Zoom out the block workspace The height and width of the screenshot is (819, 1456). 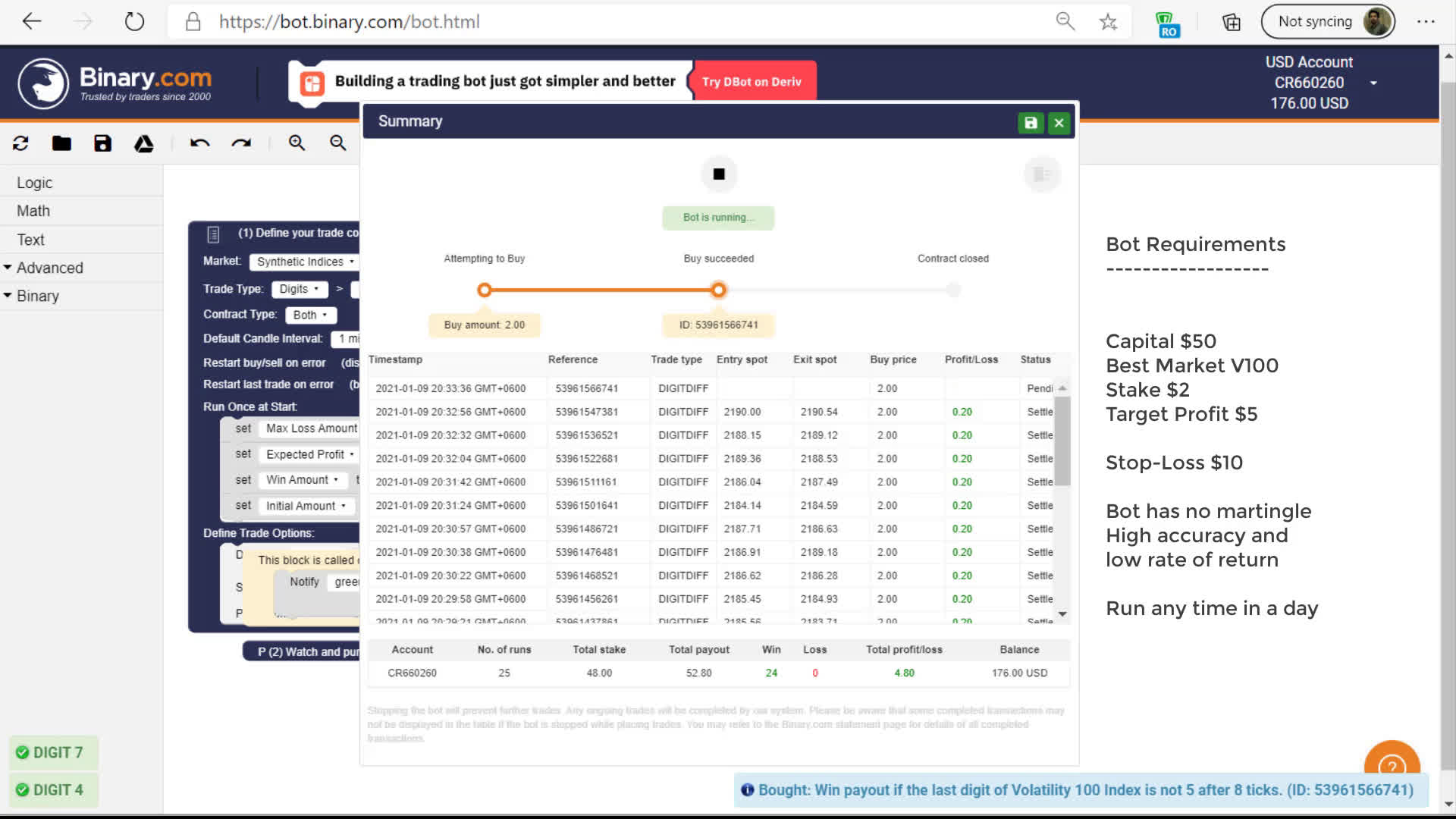(338, 143)
